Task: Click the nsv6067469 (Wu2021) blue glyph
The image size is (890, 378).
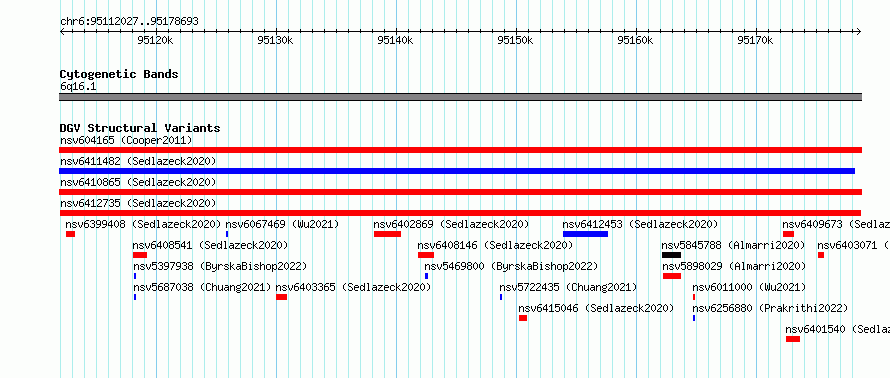Action: pos(227,234)
